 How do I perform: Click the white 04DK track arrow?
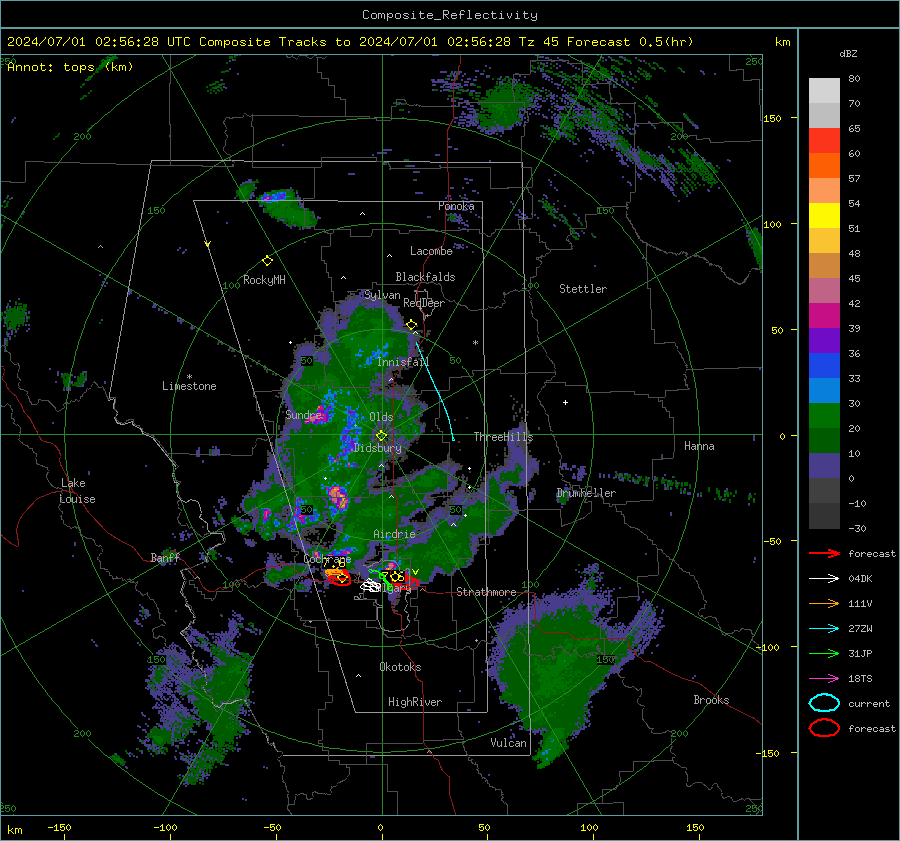tap(824, 579)
